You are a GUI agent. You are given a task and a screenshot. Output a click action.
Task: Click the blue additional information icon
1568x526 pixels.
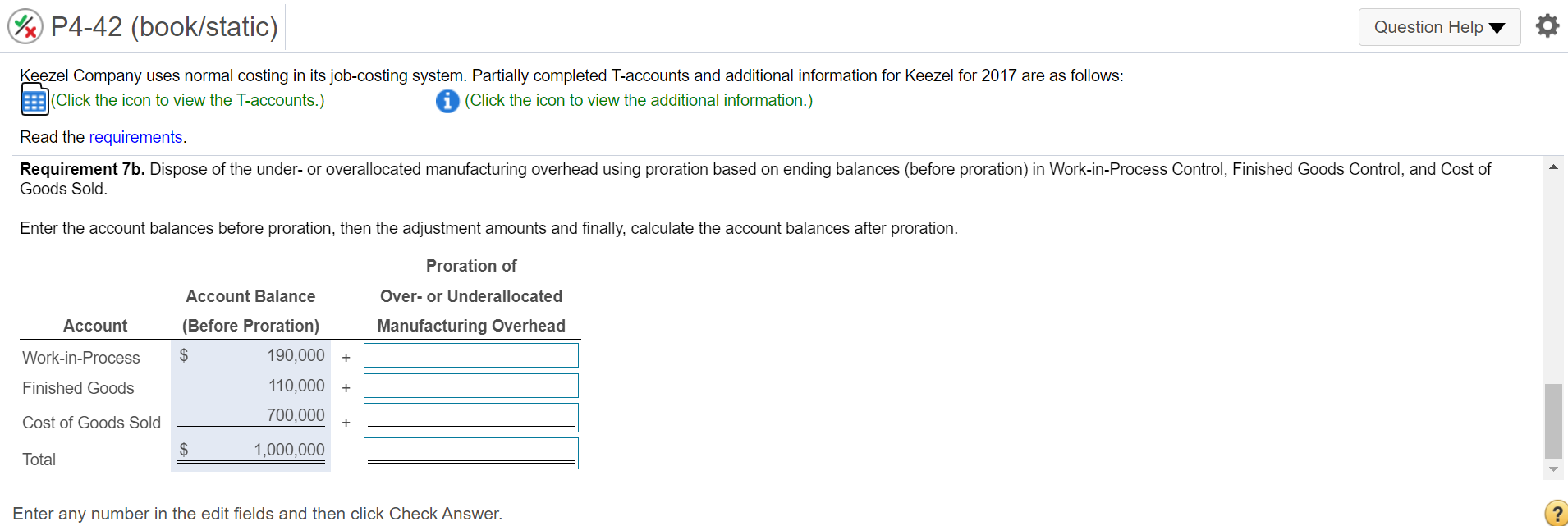[x=447, y=100]
